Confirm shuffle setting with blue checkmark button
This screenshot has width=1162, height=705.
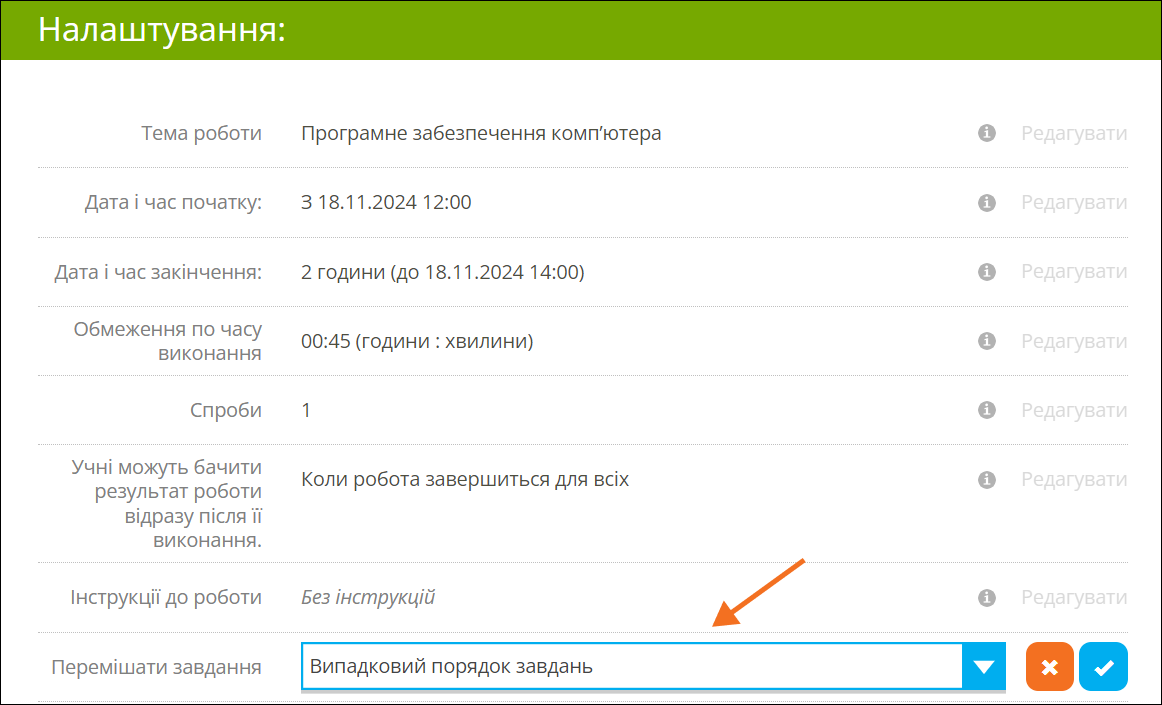click(1103, 667)
